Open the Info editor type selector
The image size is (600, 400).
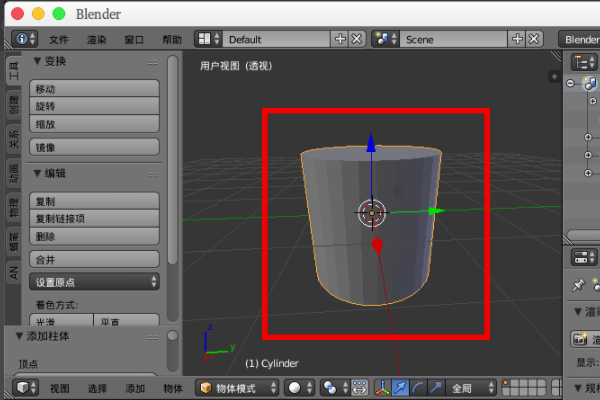[x=24, y=39]
